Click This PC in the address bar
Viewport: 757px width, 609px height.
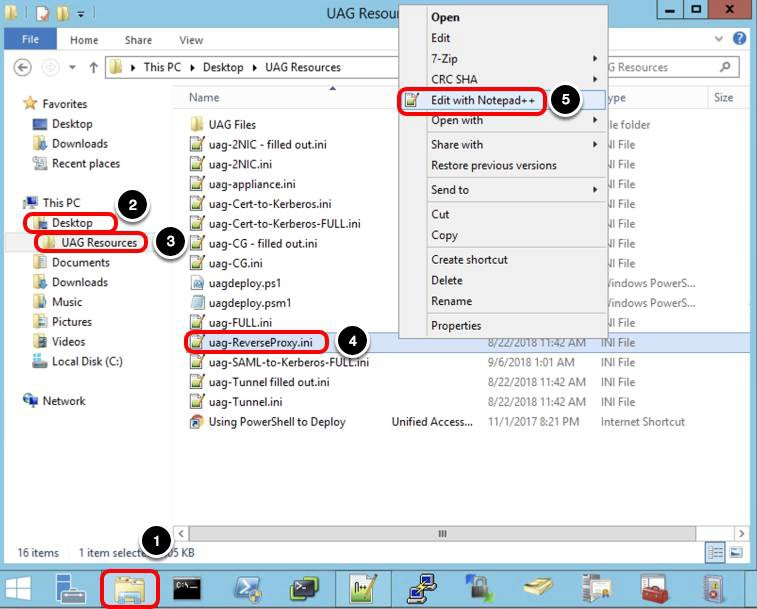point(162,67)
